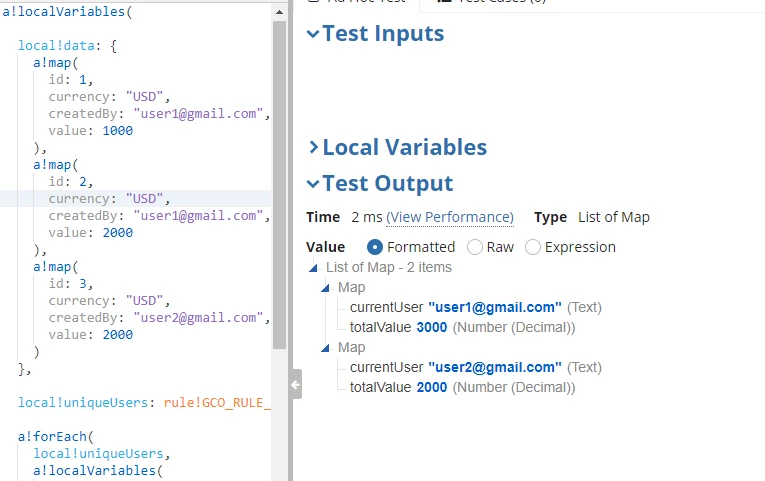The image size is (765, 481).
Task: Click the id: 2, code line
Action: pyautogui.click(x=71, y=181)
